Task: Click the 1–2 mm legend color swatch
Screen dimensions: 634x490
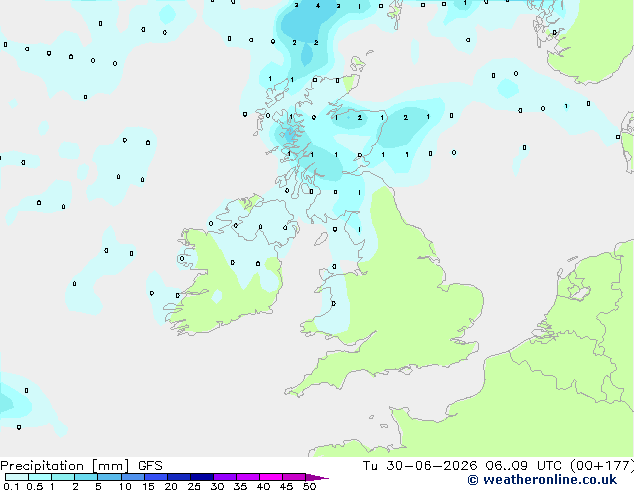Action: [63, 477]
